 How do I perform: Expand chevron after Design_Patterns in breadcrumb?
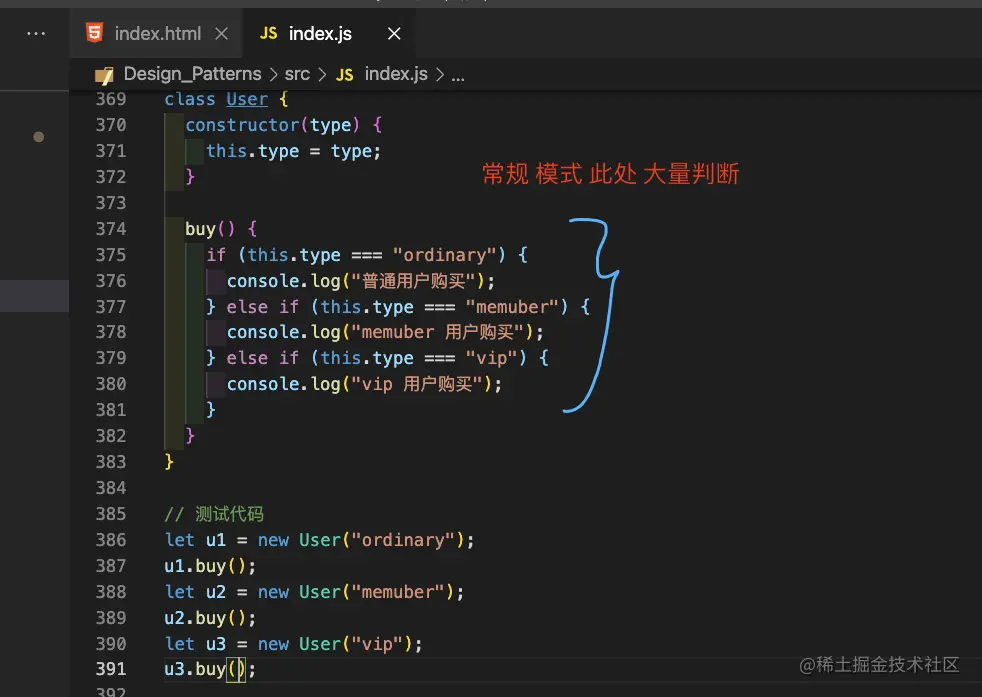click(273, 75)
